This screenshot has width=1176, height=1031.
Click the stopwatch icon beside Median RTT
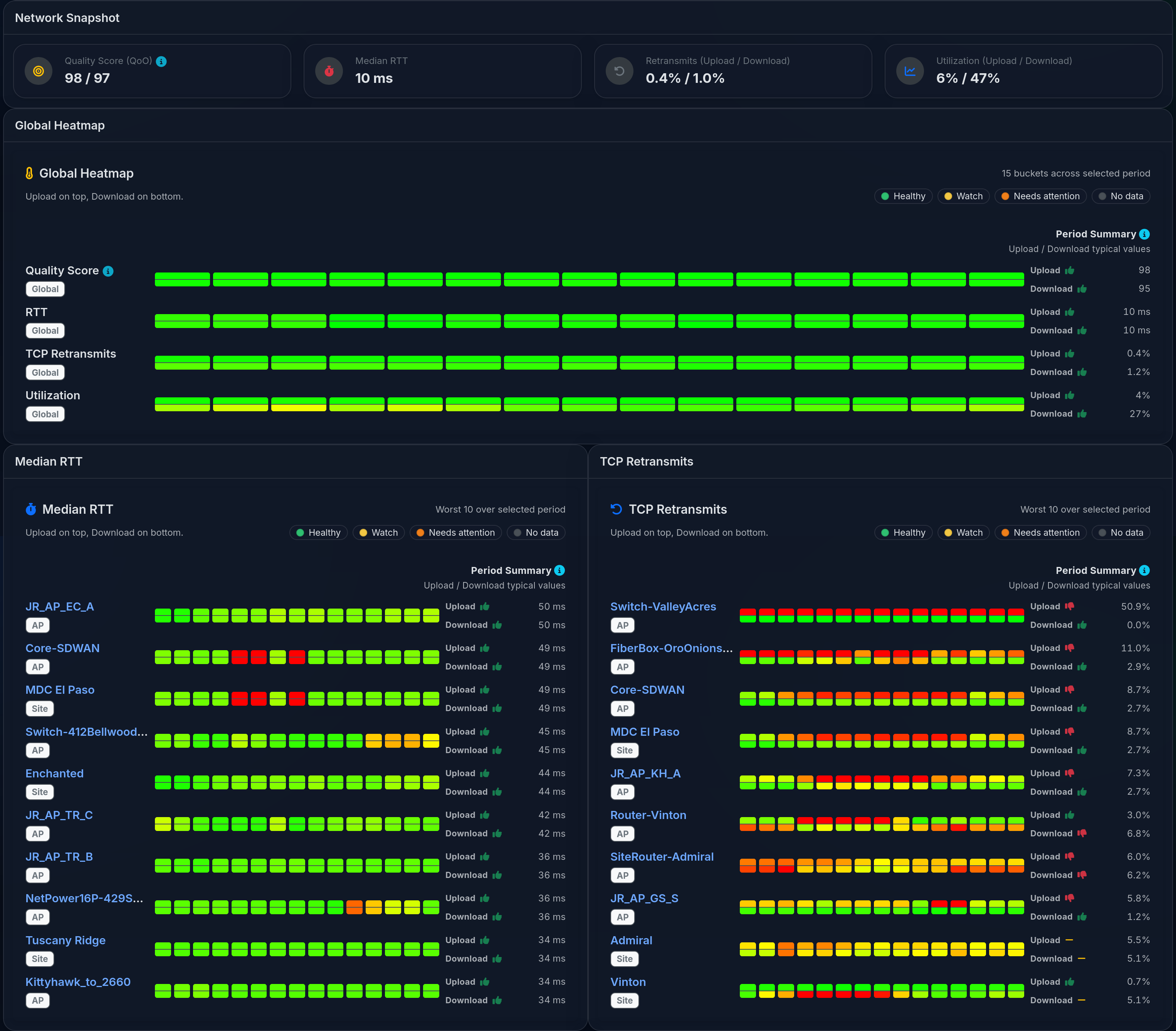(329, 71)
